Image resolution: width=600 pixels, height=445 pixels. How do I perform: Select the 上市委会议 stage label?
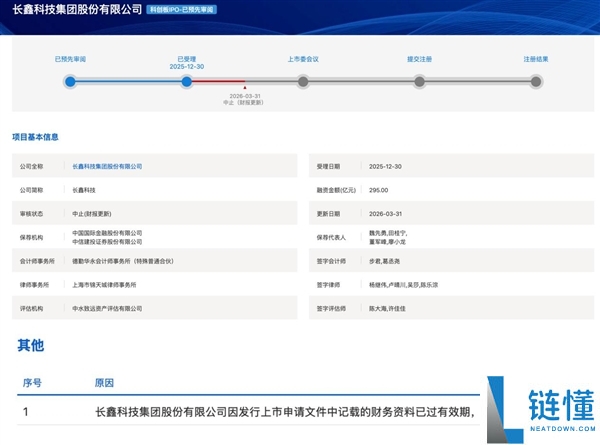tap(303, 59)
